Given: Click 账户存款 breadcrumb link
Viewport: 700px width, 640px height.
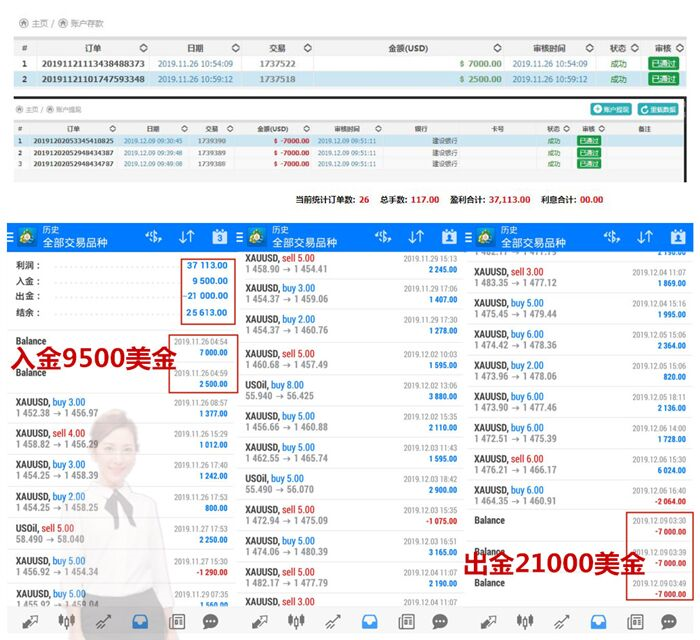Looking at the screenshot, I should pyautogui.click(x=87, y=23).
